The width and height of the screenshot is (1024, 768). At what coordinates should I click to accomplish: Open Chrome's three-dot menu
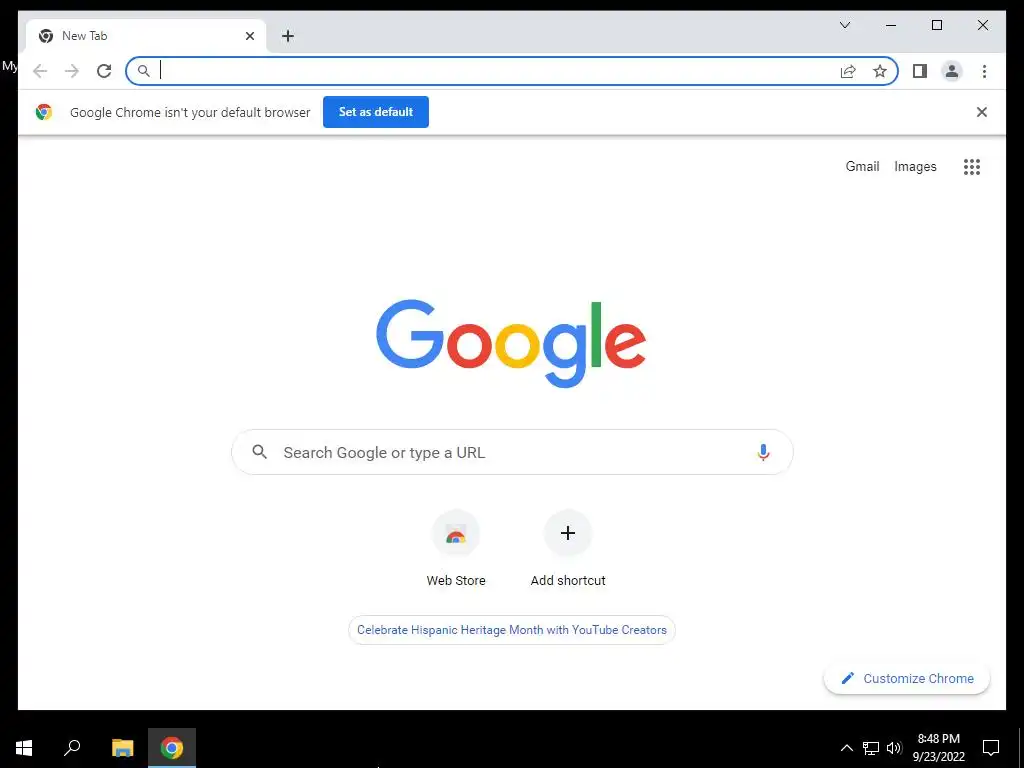click(x=984, y=71)
